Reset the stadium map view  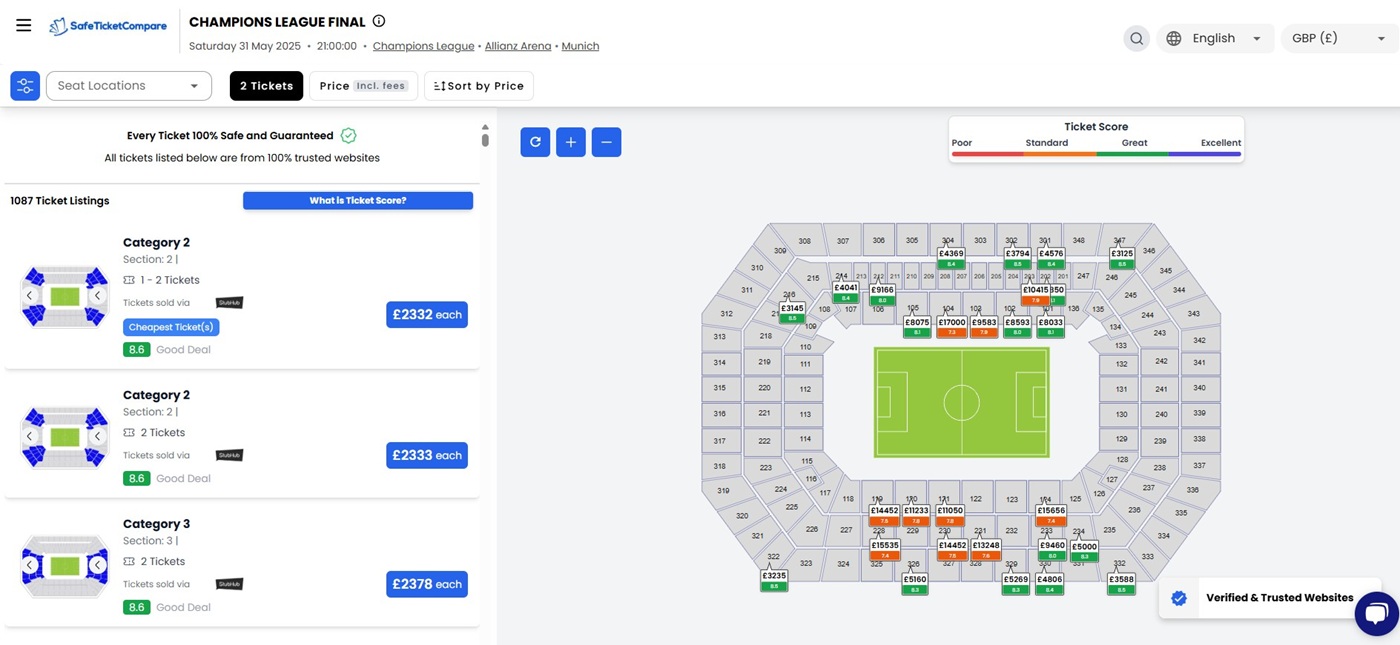click(535, 142)
